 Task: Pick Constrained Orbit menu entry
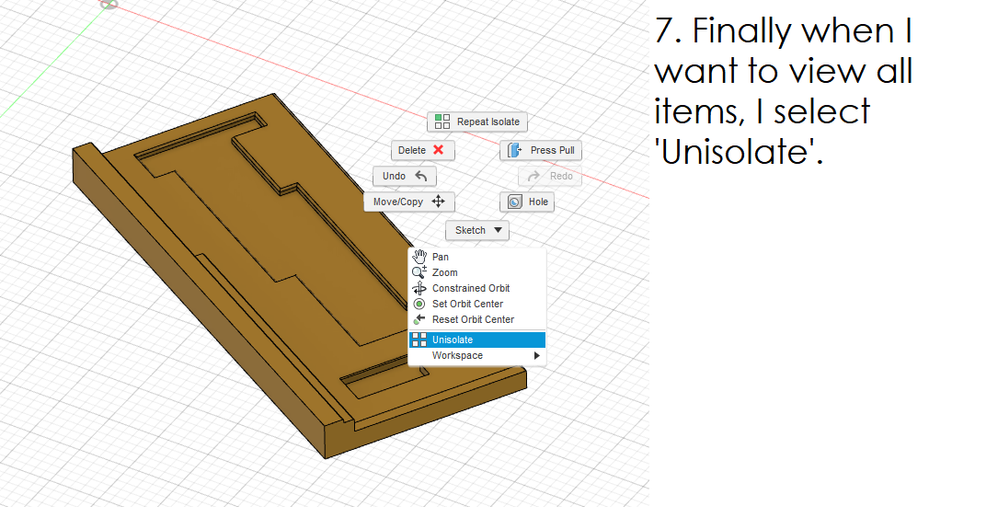[x=477, y=288]
